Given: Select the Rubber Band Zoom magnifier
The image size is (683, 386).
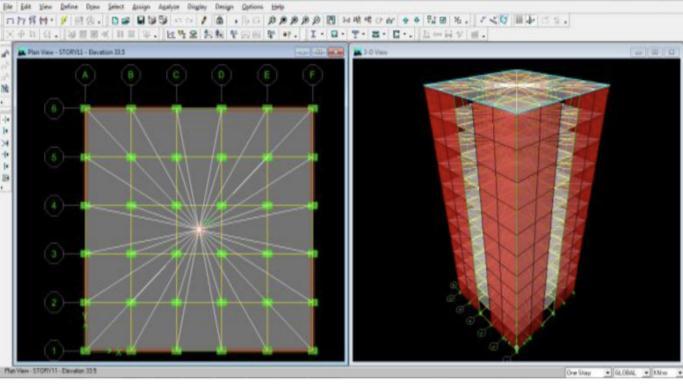Looking at the screenshot, I should pyautogui.click(x=271, y=20).
